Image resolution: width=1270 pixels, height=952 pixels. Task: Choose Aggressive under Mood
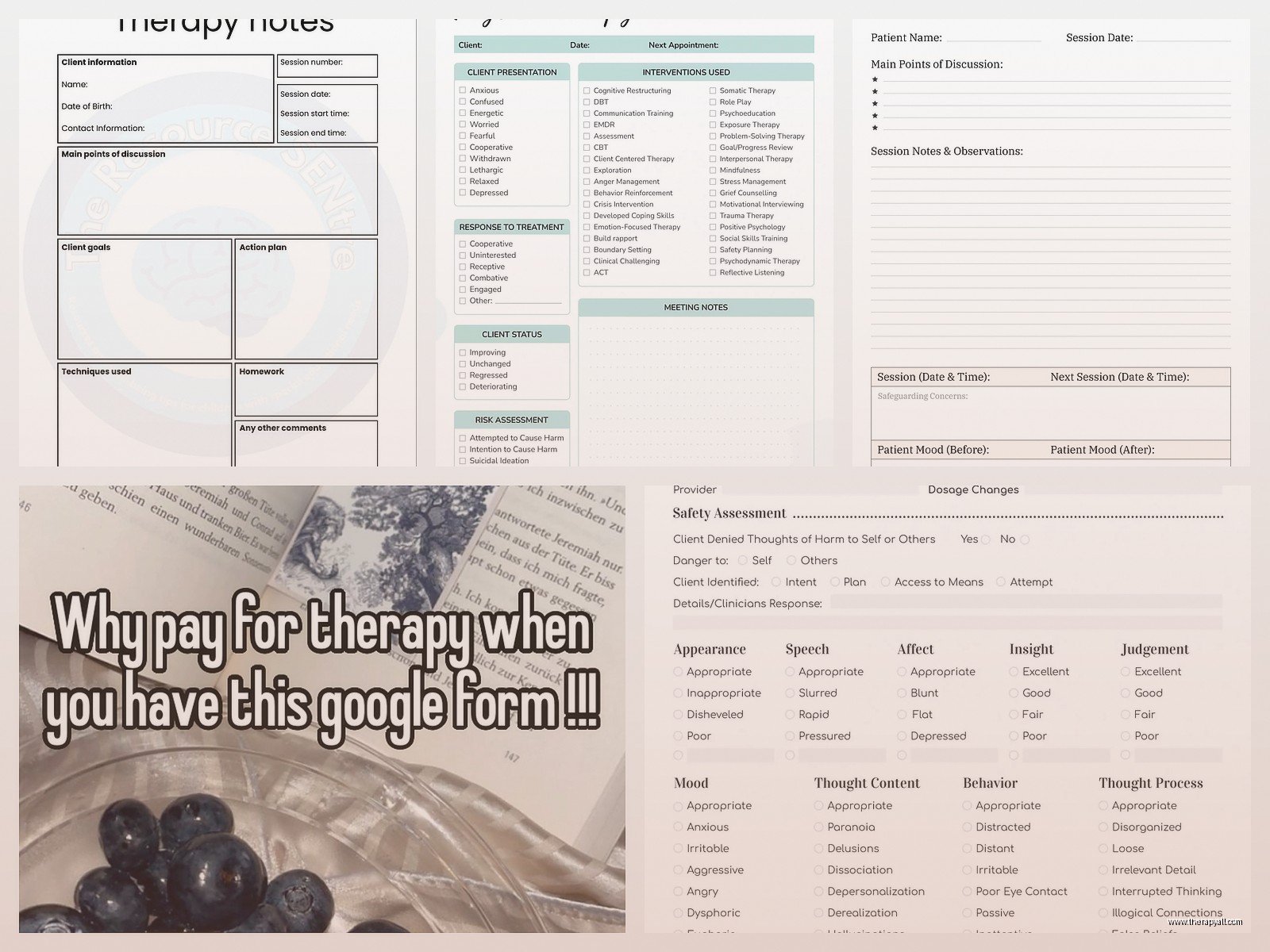click(x=678, y=869)
